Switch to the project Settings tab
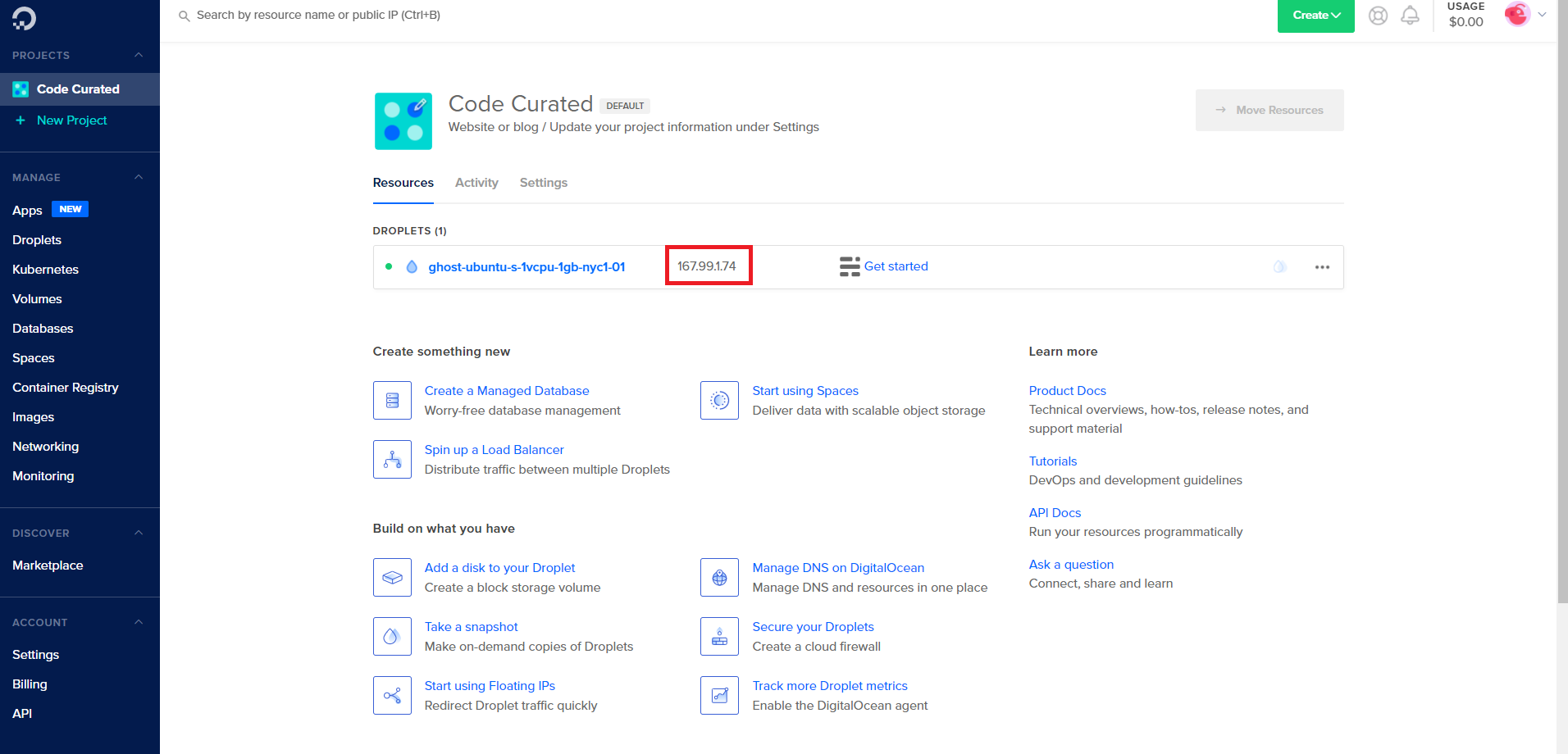 pos(544,183)
